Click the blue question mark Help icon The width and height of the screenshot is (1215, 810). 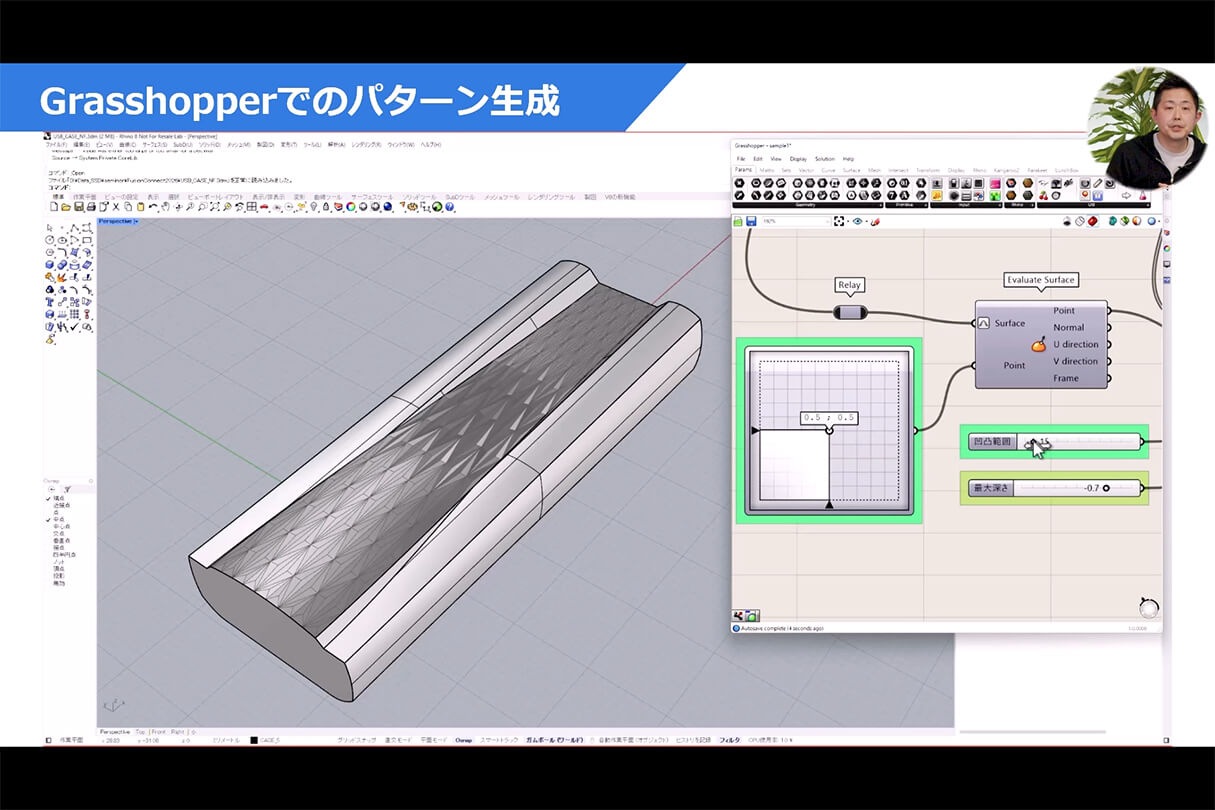pos(450,206)
